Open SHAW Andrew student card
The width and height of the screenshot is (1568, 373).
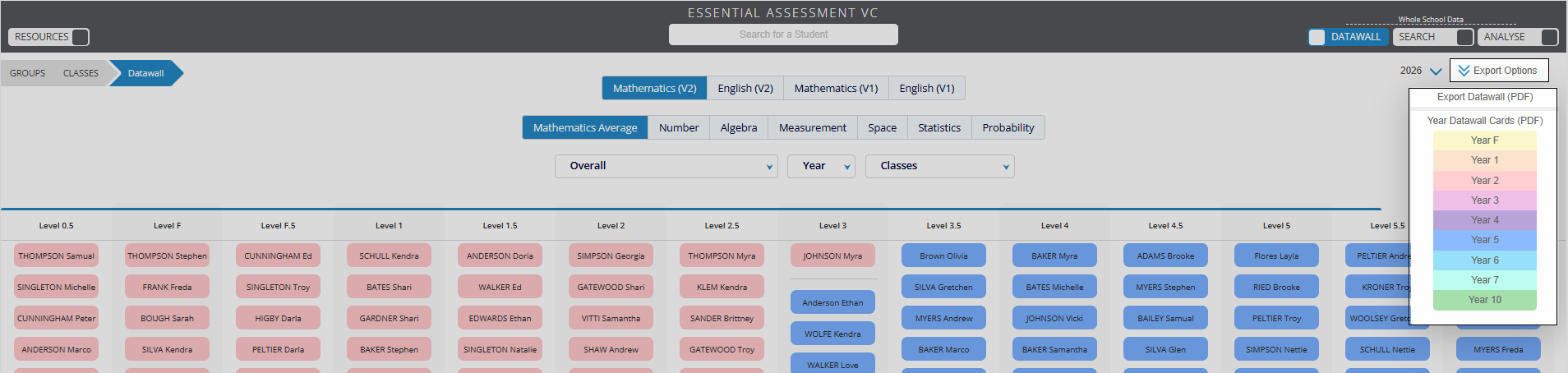click(611, 349)
